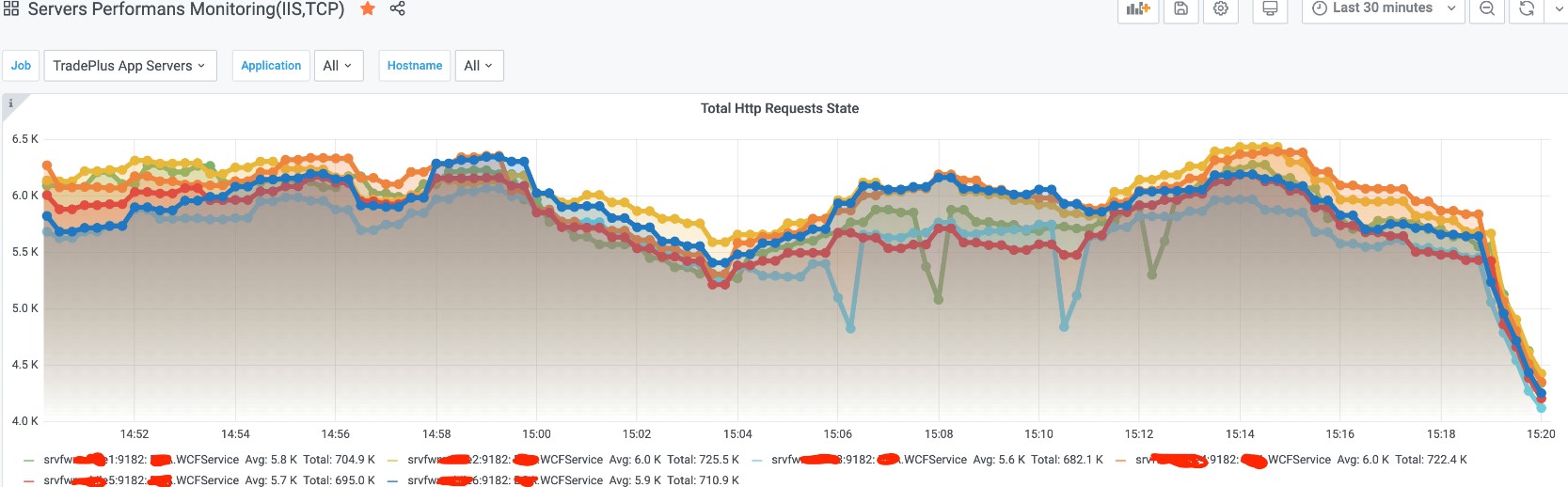Viewport: 1568px width, 487px height.
Task: Open the Application variable All dropdown
Action: 338,66
